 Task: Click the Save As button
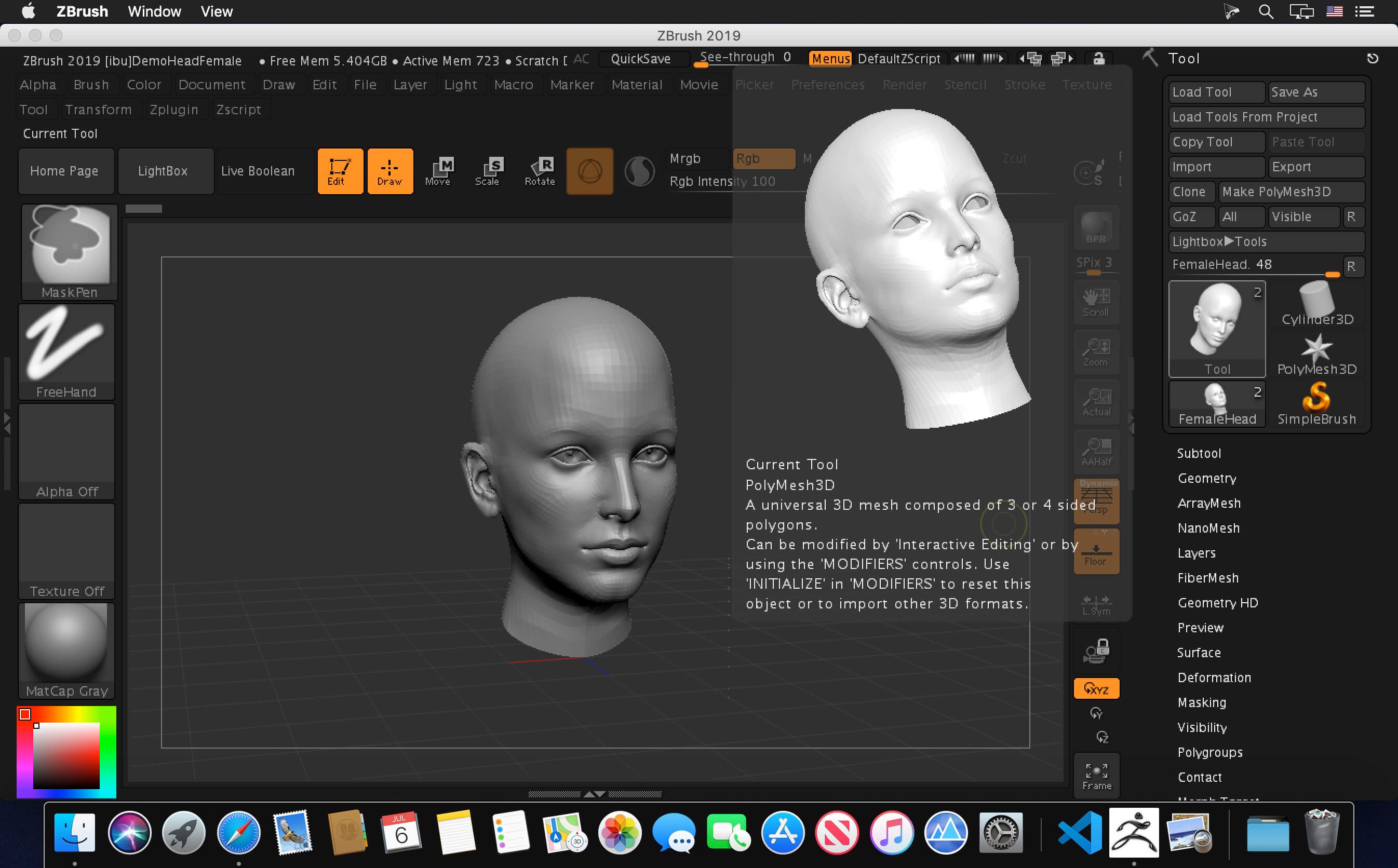(1316, 92)
